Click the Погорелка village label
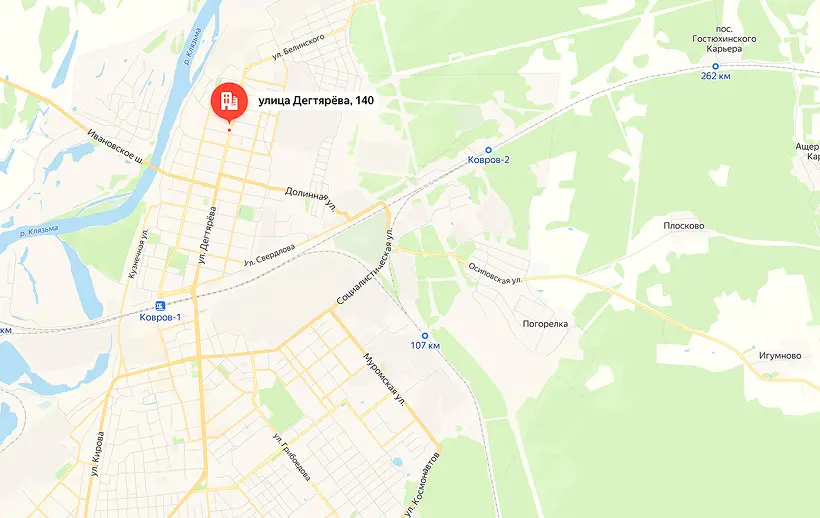820x518 pixels. click(545, 324)
